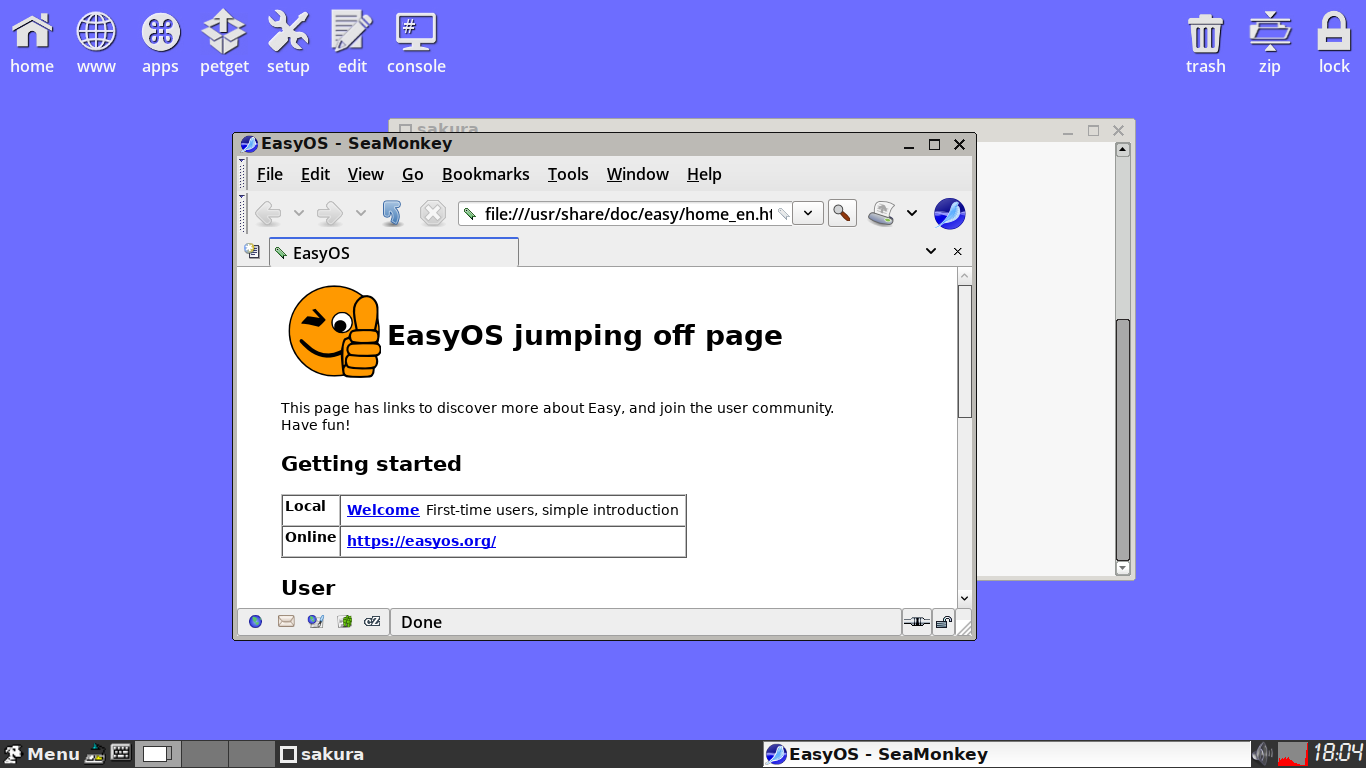
Task: Open Browser from status bar globe icon
Action: (x=256, y=621)
